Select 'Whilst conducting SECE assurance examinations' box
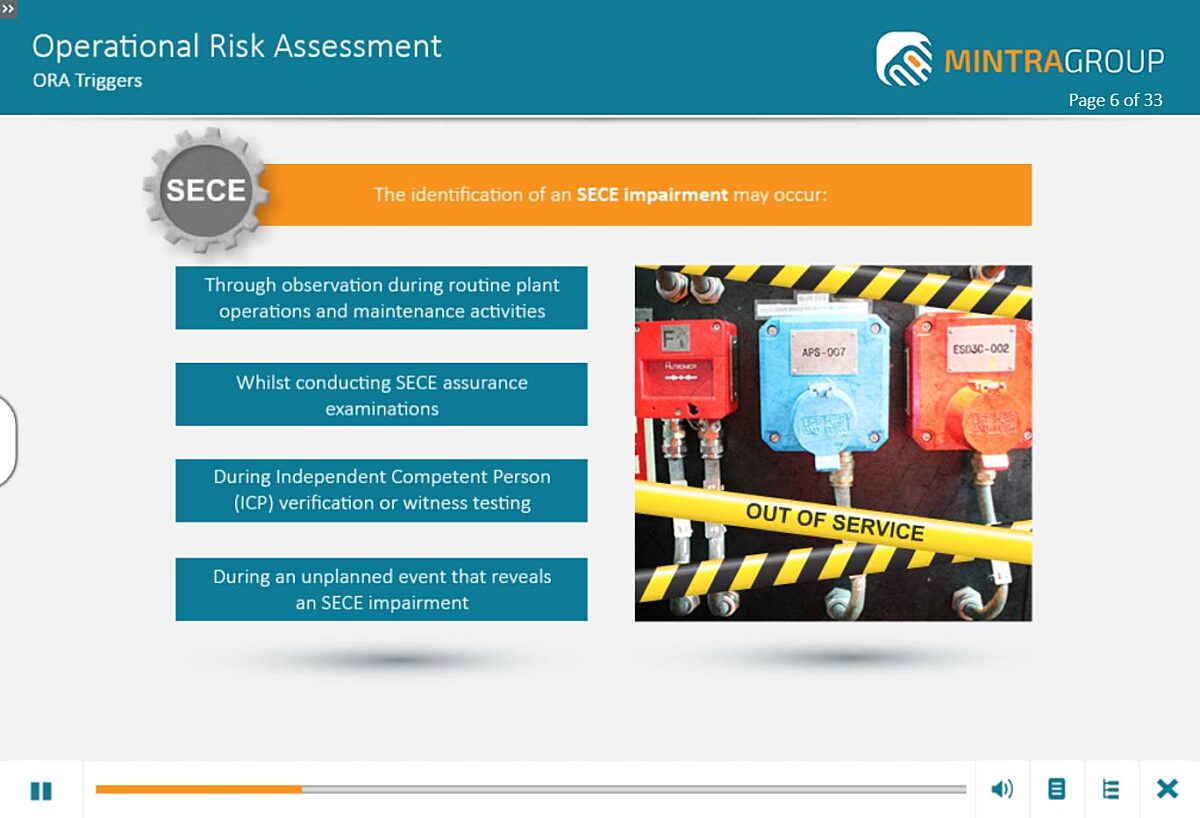 (382, 395)
